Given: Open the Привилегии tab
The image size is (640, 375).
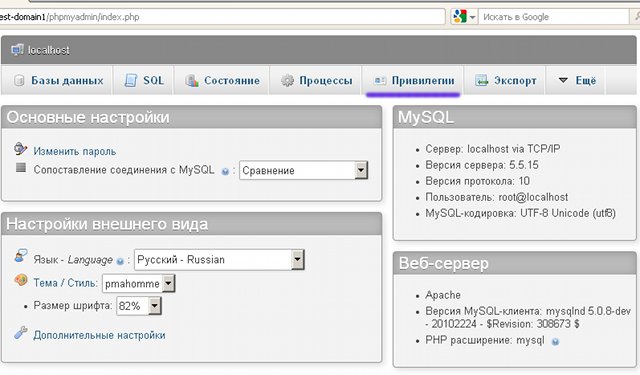Looking at the screenshot, I should click(413, 80).
